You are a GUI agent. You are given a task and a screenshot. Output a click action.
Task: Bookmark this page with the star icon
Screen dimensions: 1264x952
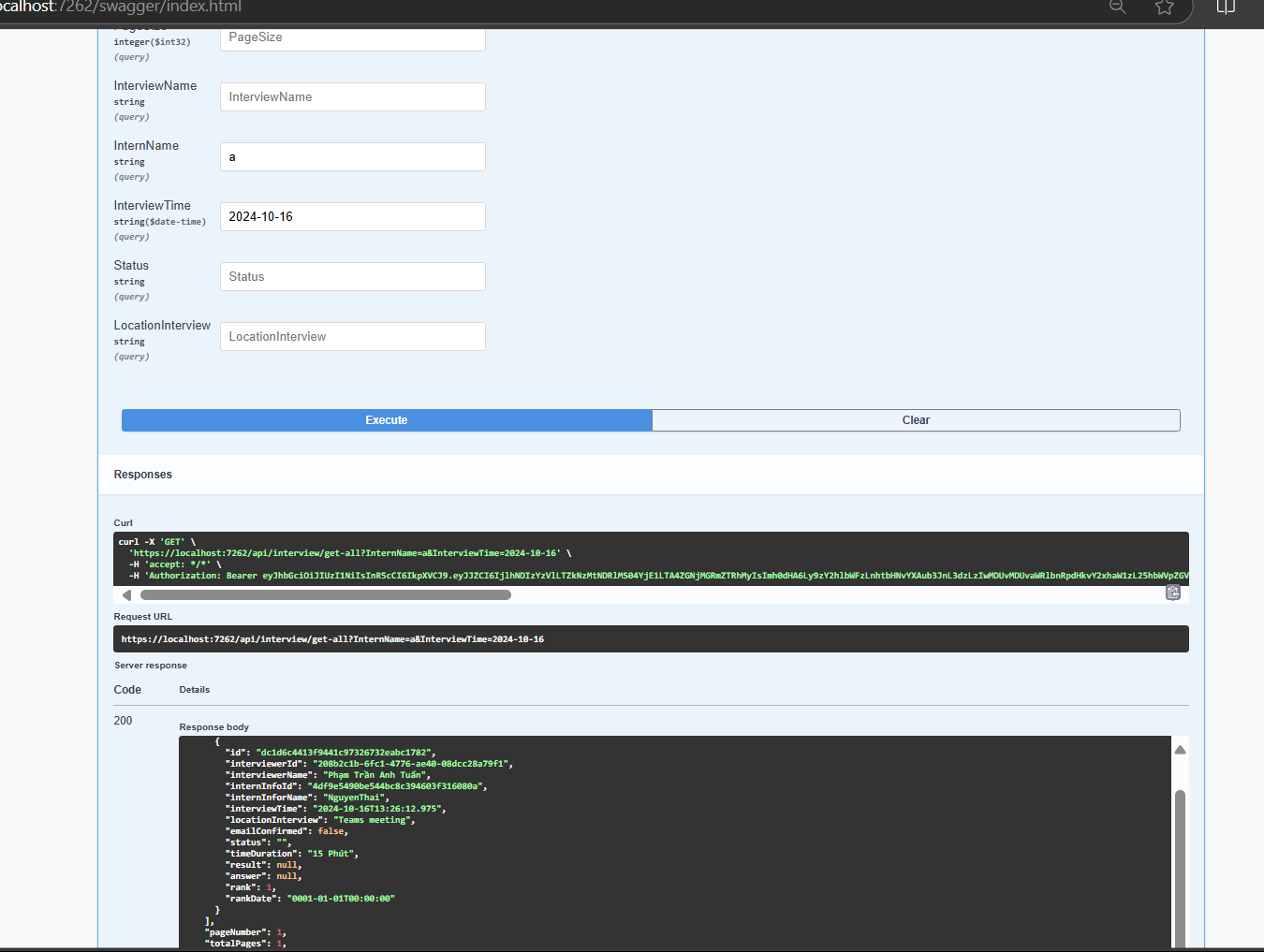[1164, 7]
